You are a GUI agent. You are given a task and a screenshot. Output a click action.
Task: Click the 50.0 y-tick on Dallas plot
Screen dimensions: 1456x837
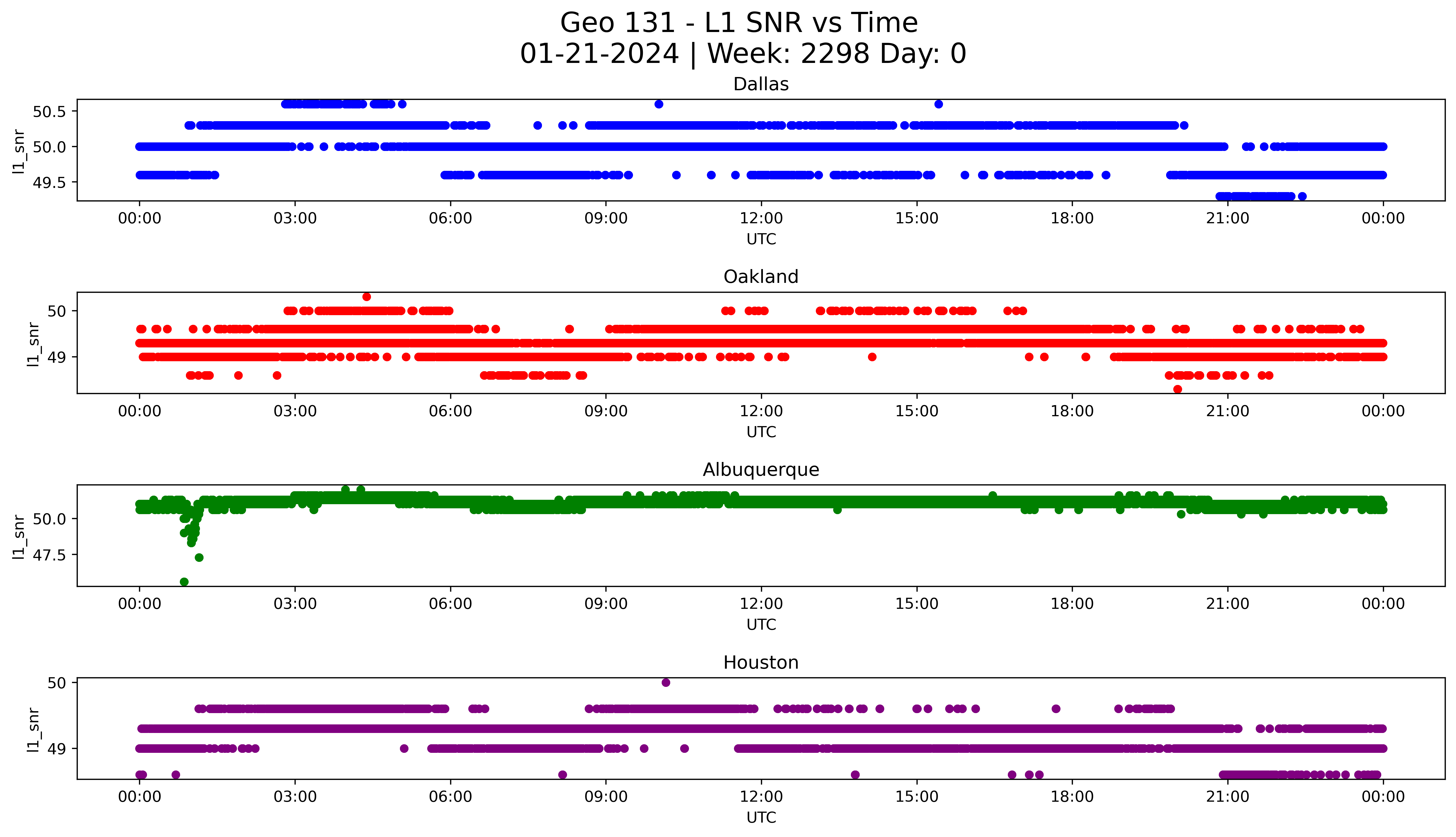click(x=49, y=147)
